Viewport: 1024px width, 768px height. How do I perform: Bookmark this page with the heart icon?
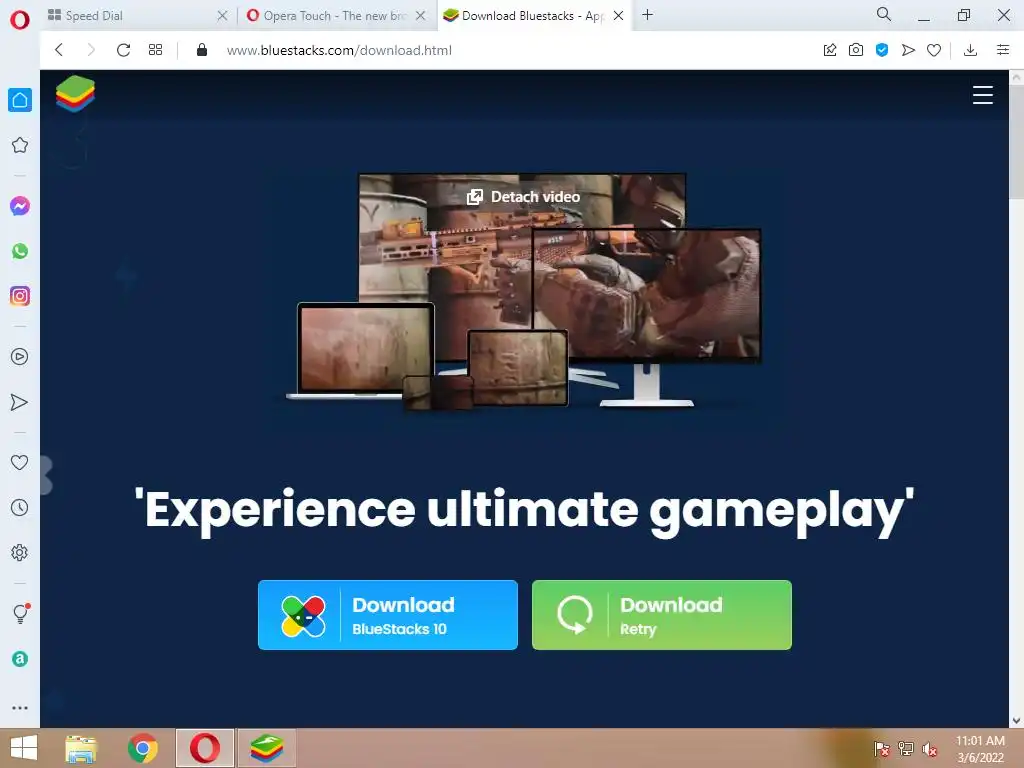(x=934, y=50)
